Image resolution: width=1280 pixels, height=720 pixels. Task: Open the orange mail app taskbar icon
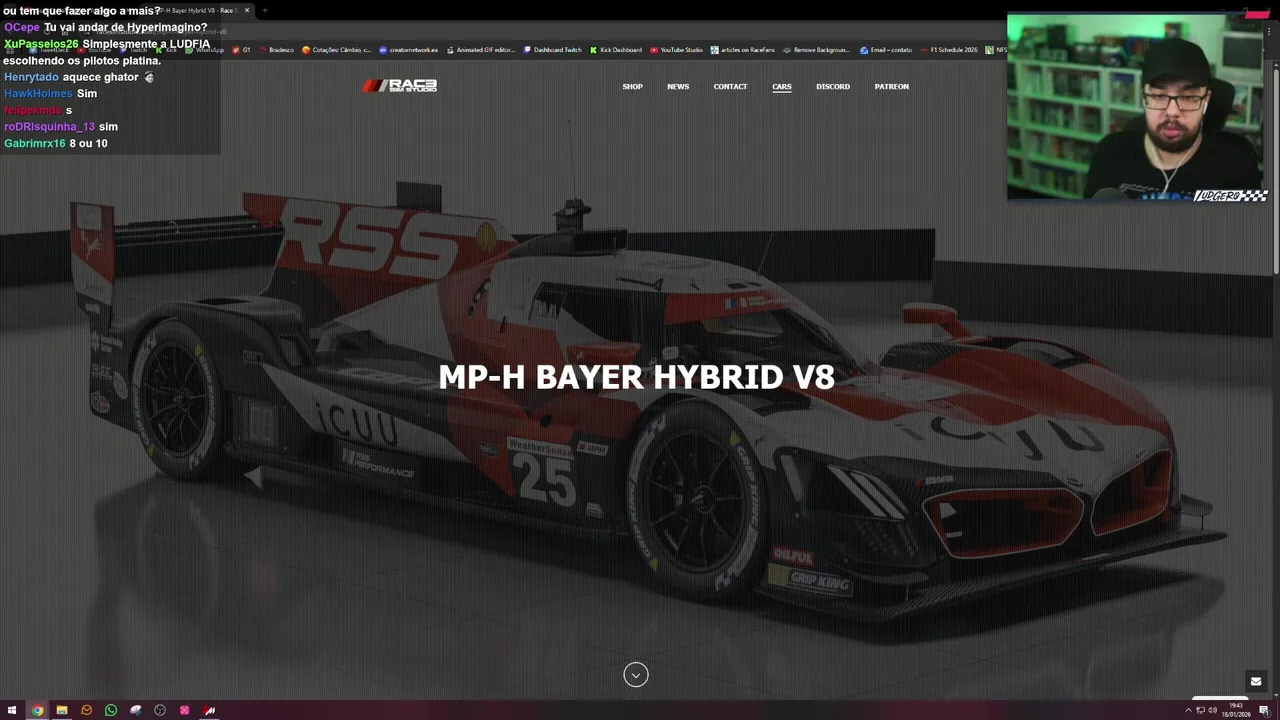coord(86,710)
